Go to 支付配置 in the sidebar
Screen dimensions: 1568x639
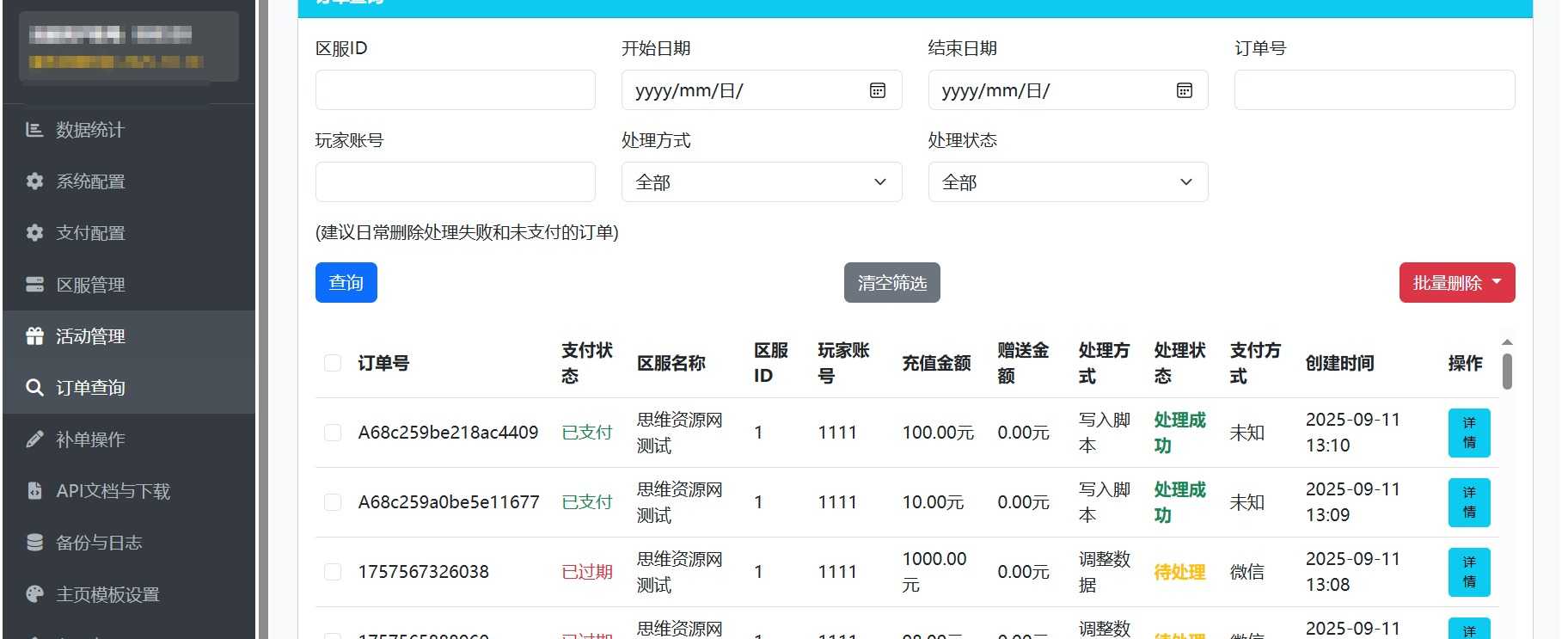point(90,233)
